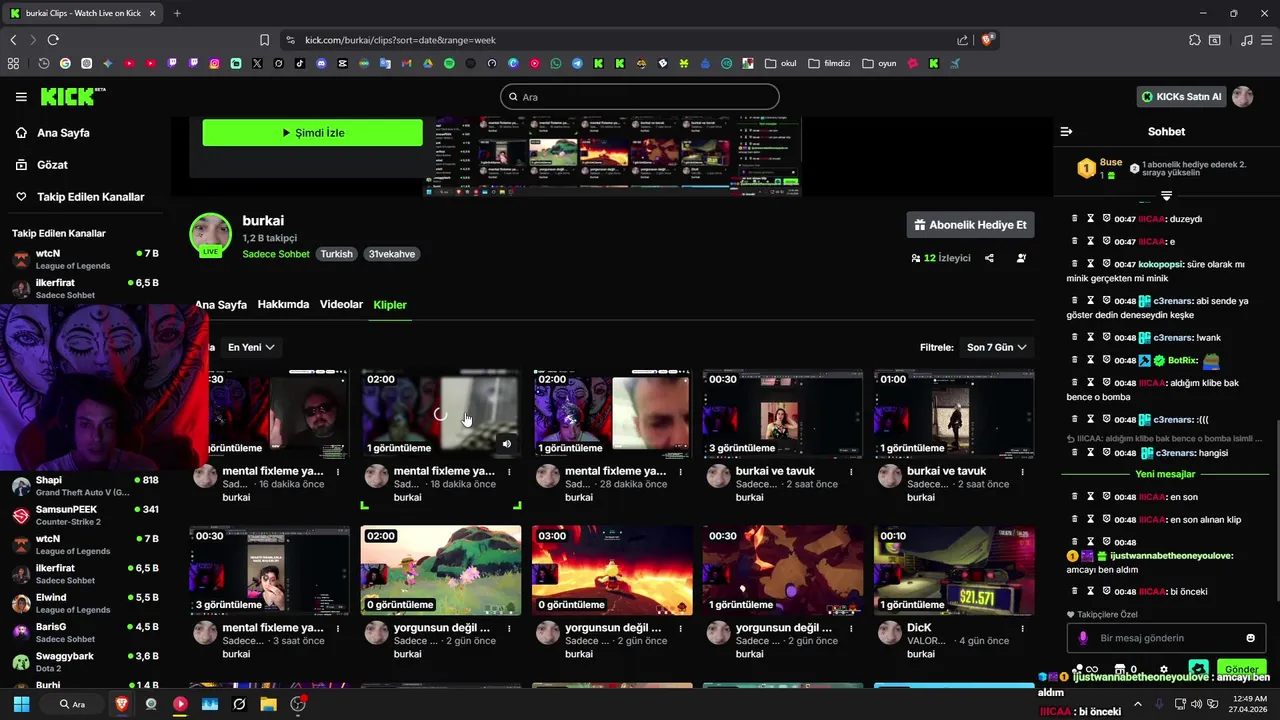1280x720 pixels.
Task: Open SamsunPEEK channel in sidebar
Action: 85,515
